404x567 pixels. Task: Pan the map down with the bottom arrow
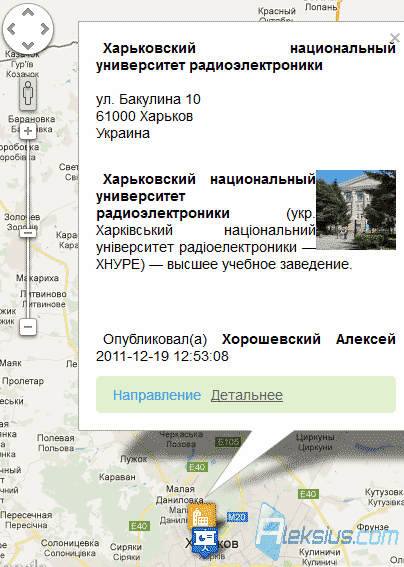(28, 46)
